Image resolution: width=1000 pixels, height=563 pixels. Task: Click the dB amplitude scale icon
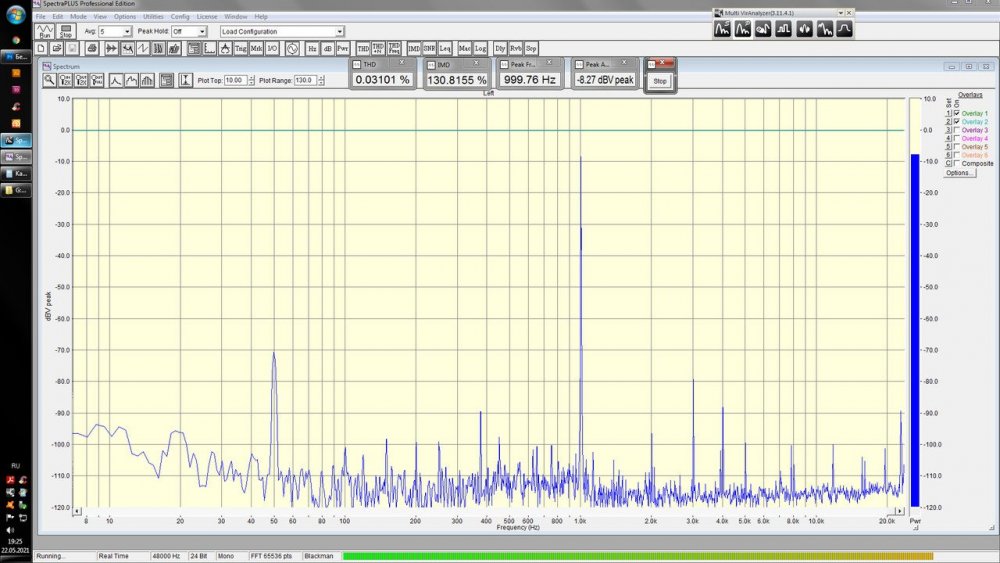(327, 48)
